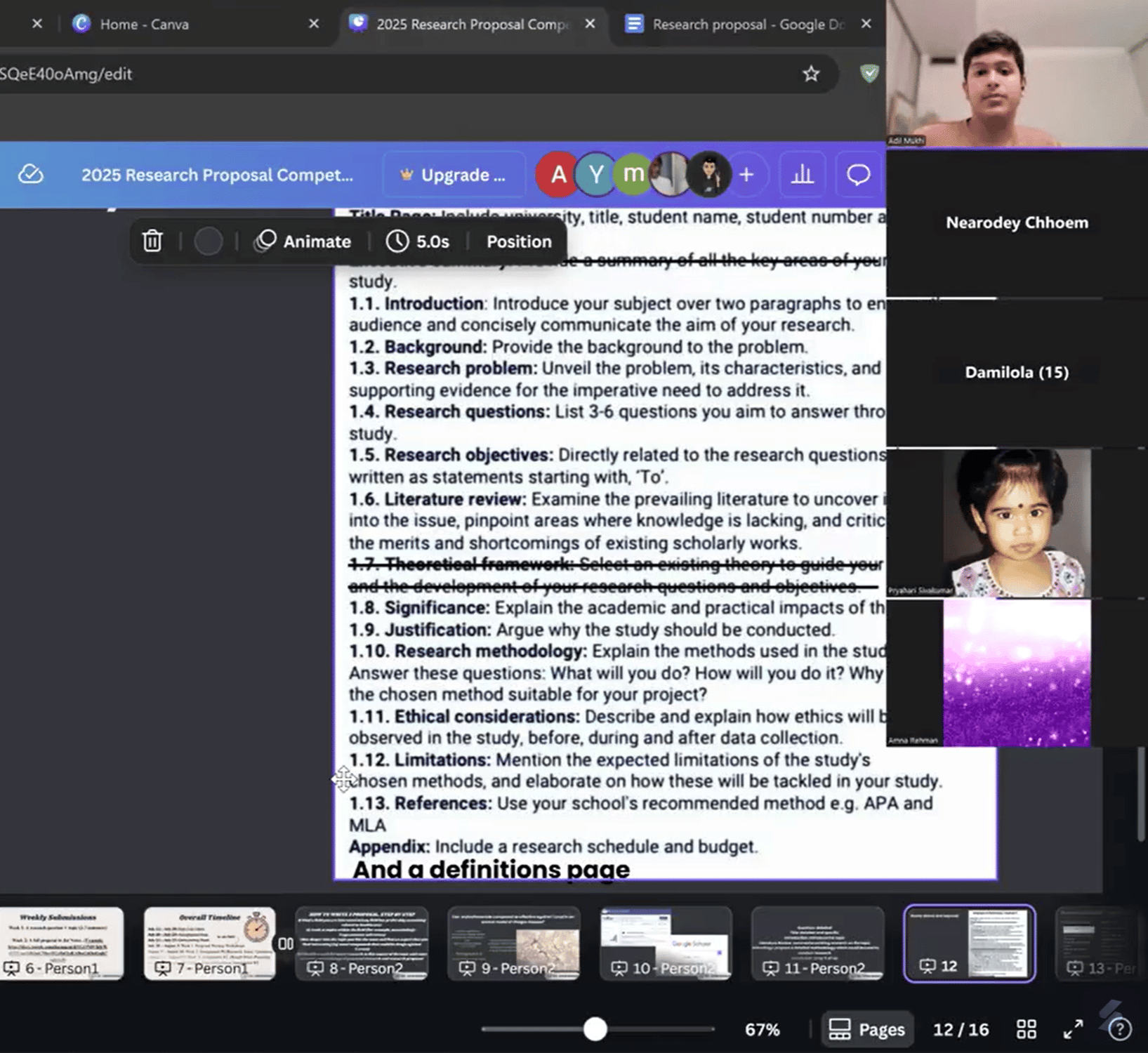Open the comments speech bubble icon
The image size is (1148, 1053).
[x=857, y=174]
